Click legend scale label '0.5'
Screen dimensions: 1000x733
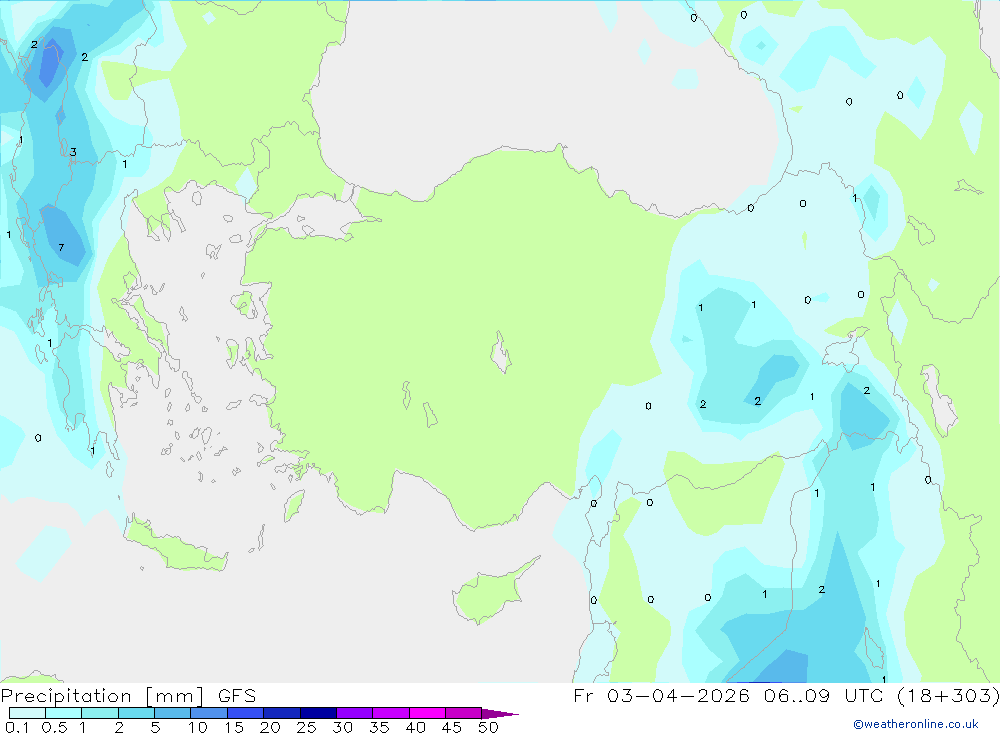click(54, 727)
